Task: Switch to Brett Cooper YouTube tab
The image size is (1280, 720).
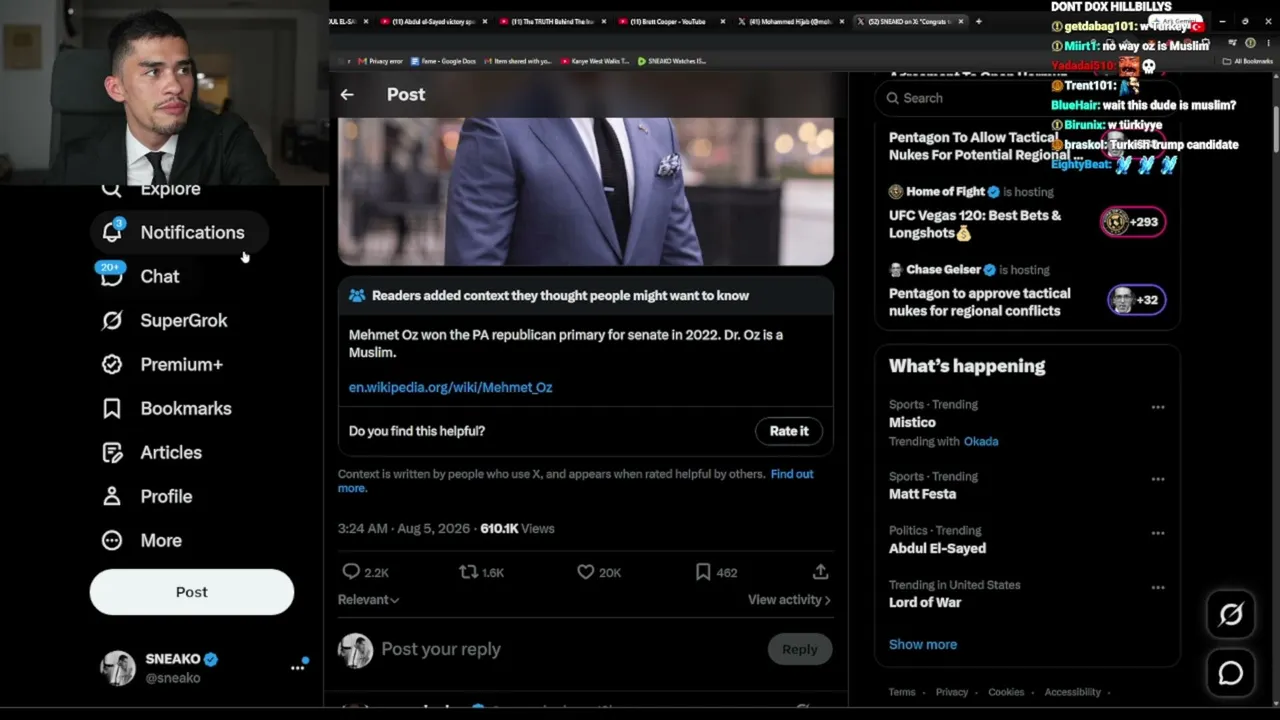Action: [x=670, y=21]
